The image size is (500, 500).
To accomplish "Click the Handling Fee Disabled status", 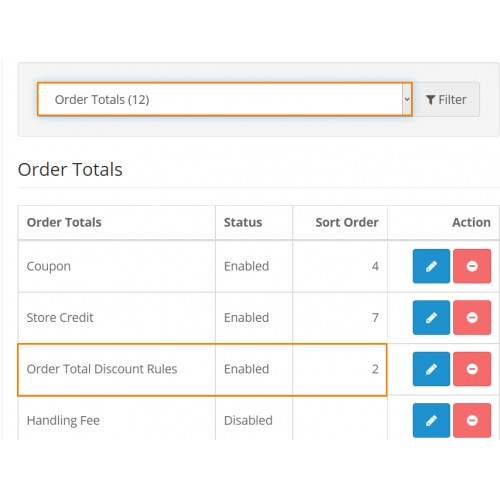I will tap(248, 420).
